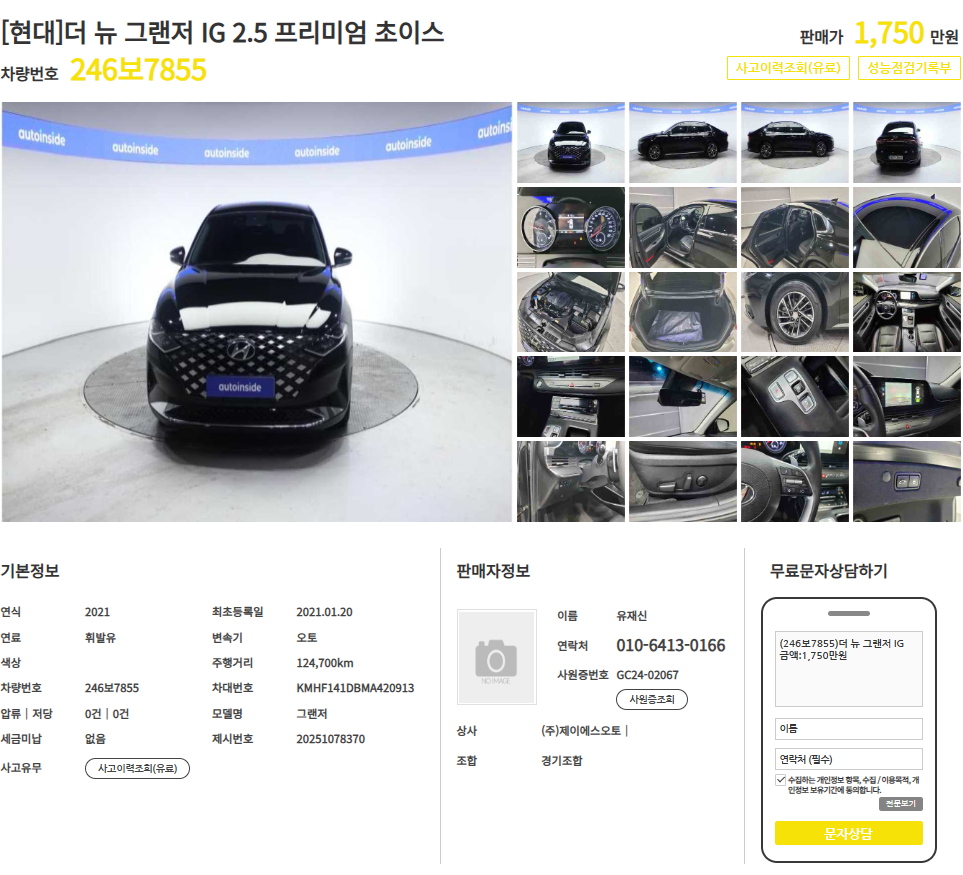Click the 사고이력조회(유료) button in the 사고유무 row
The height and width of the screenshot is (875, 963).
(138, 768)
